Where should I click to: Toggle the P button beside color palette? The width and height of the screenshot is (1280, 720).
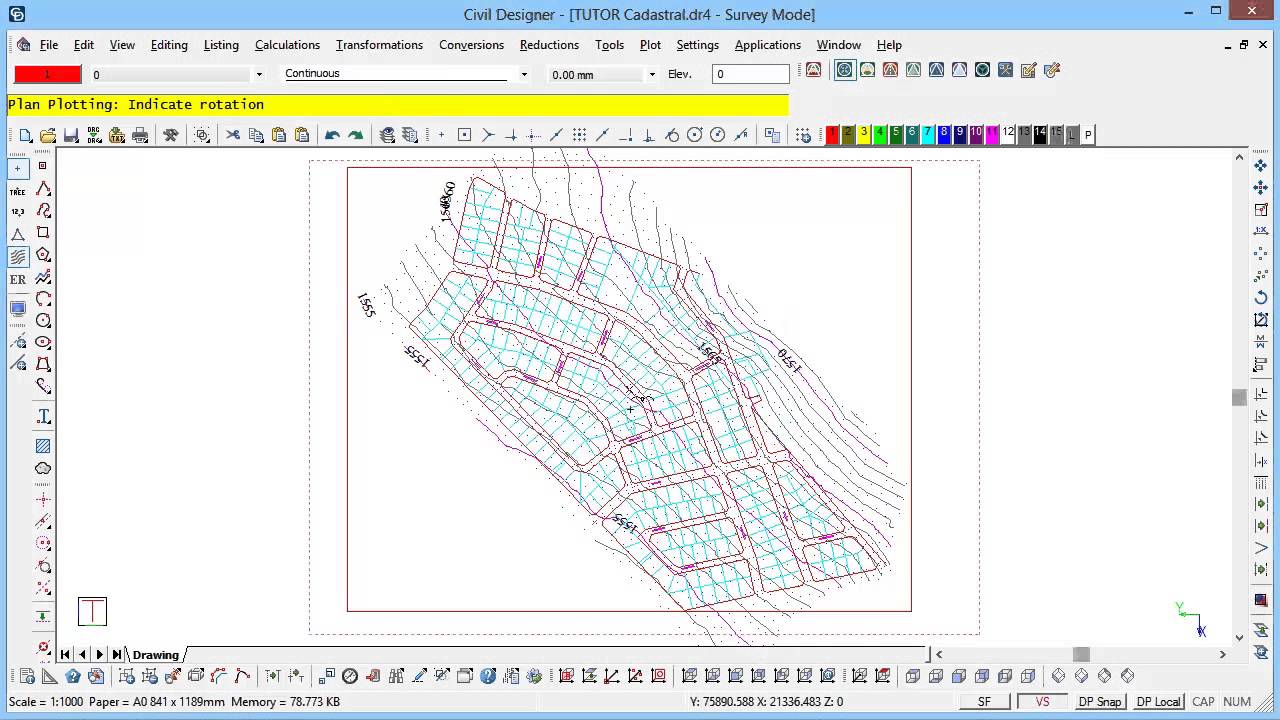click(1088, 134)
